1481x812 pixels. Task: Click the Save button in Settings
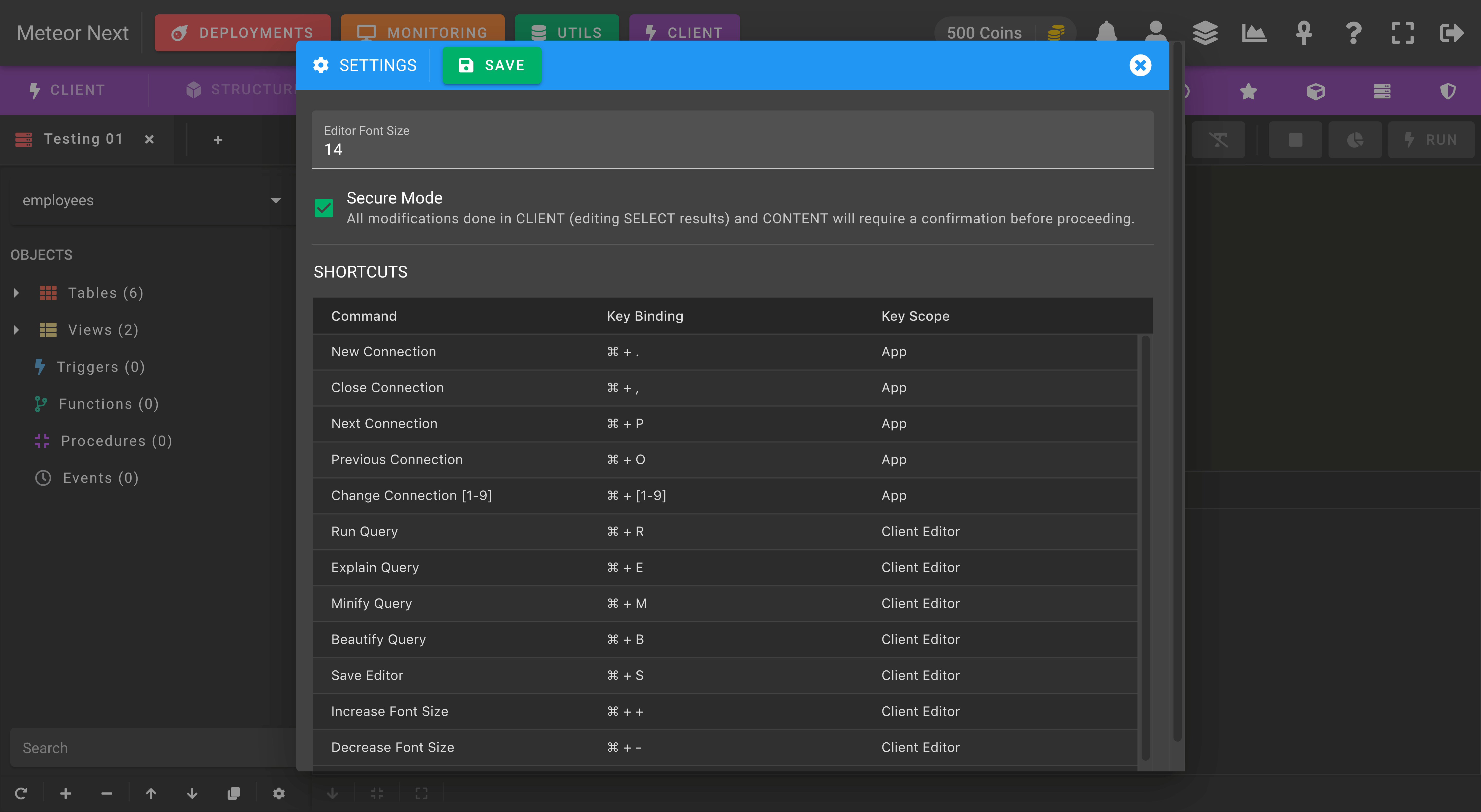(492, 65)
